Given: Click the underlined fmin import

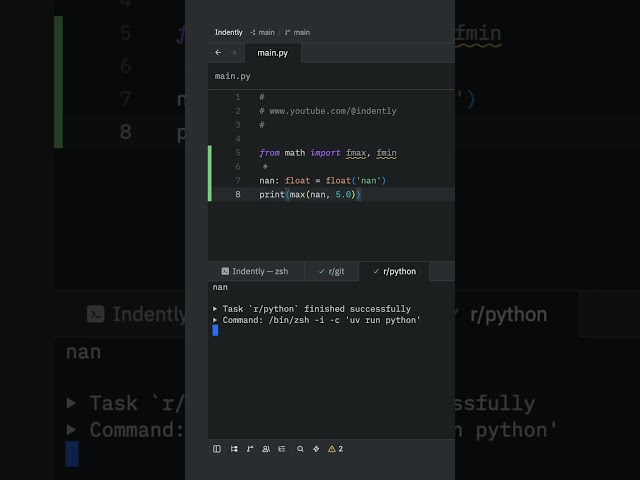Looking at the screenshot, I should click(386, 153).
